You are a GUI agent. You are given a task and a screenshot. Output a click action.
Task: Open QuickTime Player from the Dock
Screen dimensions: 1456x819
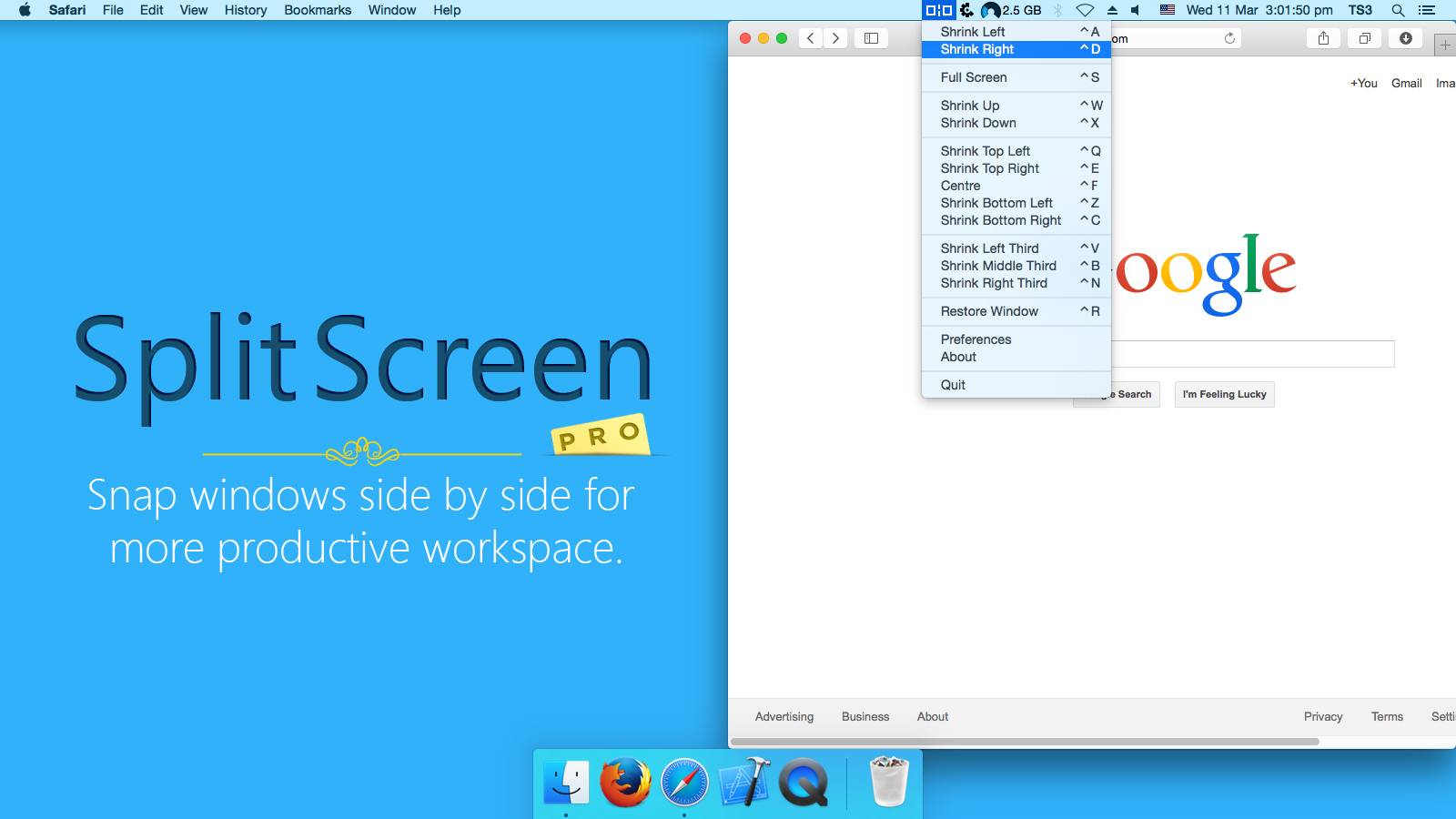803,782
